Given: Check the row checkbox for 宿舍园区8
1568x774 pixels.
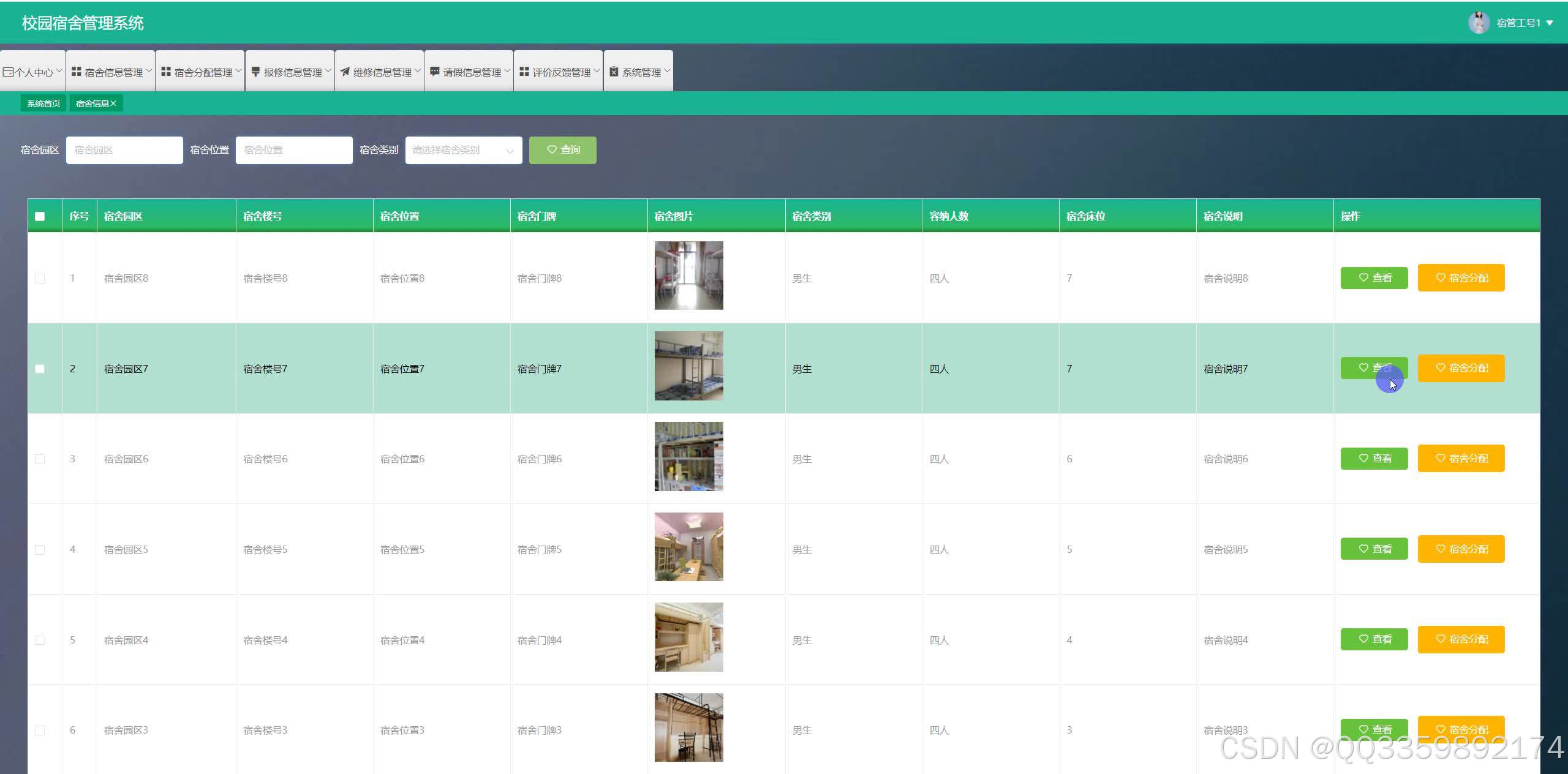Looking at the screenshot, I should [40, 279].
